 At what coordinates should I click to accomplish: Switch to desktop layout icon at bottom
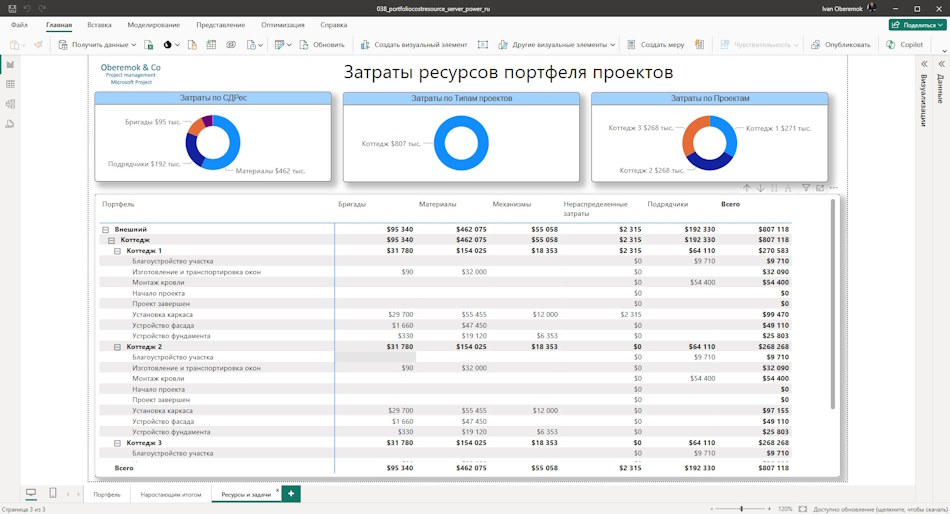click(31, 493)
